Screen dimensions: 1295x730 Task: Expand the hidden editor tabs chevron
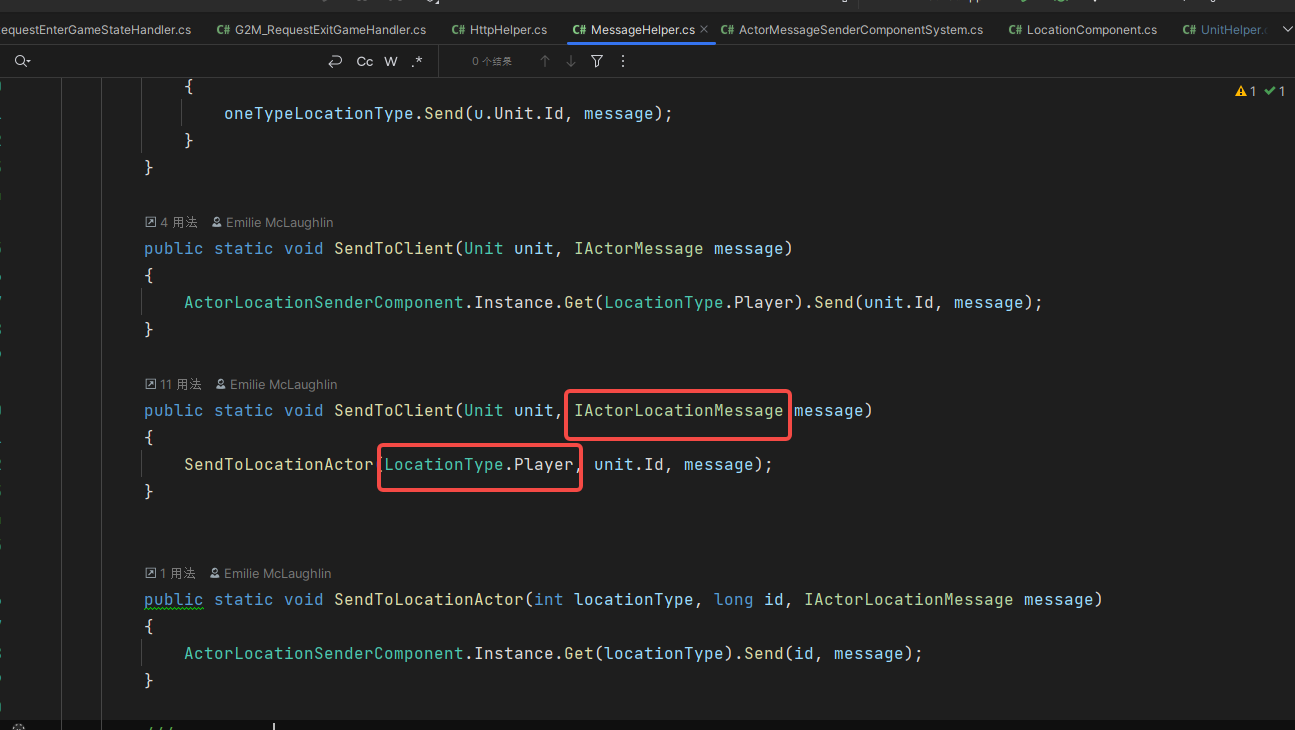[1287, 30]
